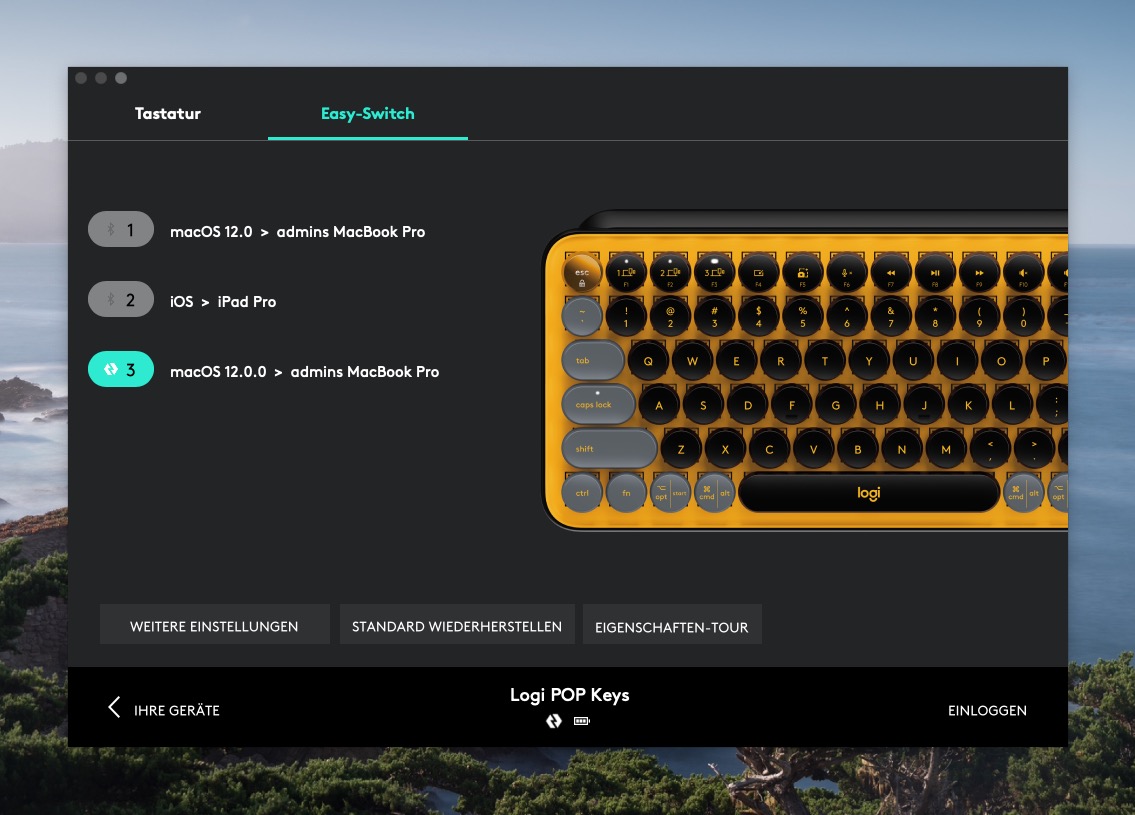Select the Easy-Switch tab

pyautogui.click(x=368, y=114)
